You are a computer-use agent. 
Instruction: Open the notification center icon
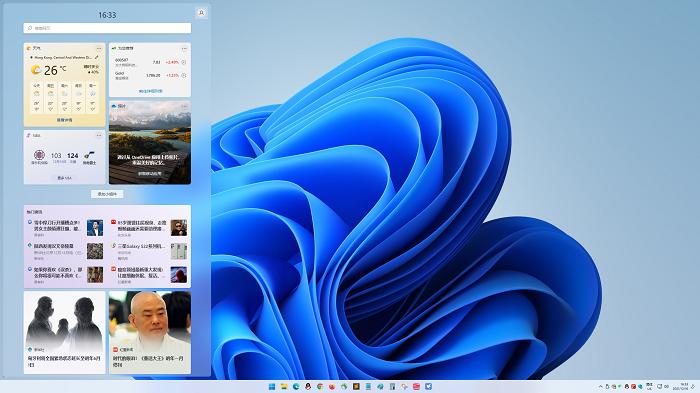694,386
